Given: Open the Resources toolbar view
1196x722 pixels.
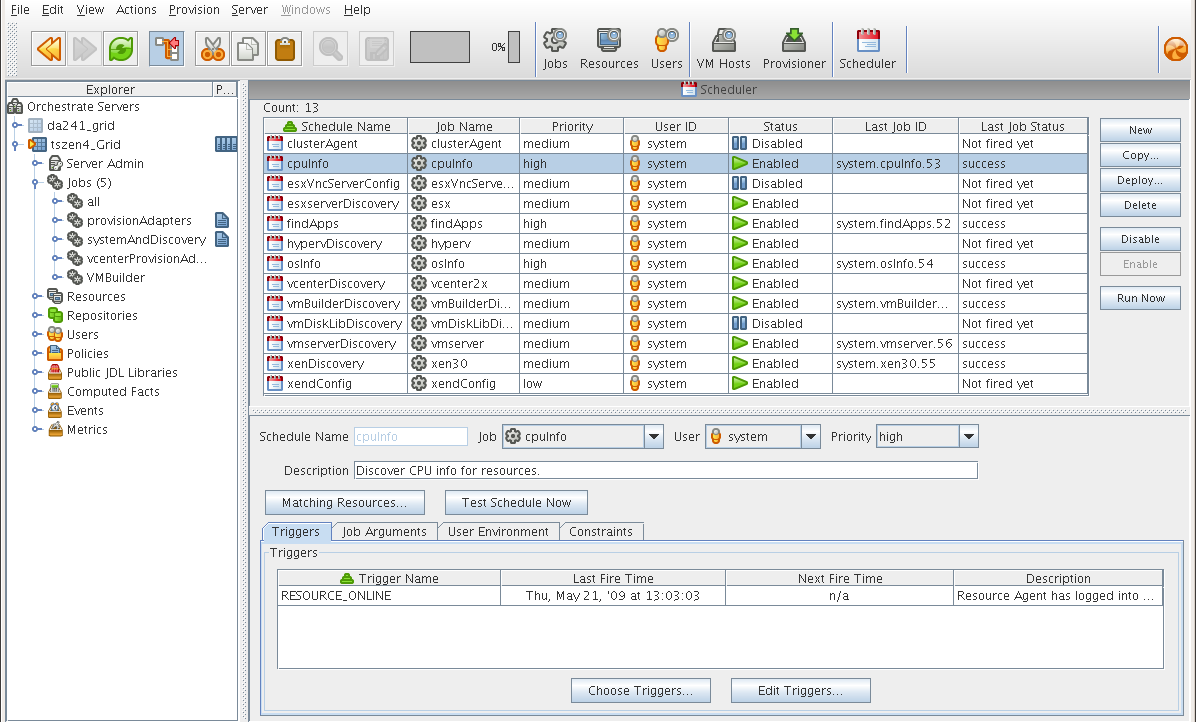Looking at the screenshot, I should tap(609, 46).
